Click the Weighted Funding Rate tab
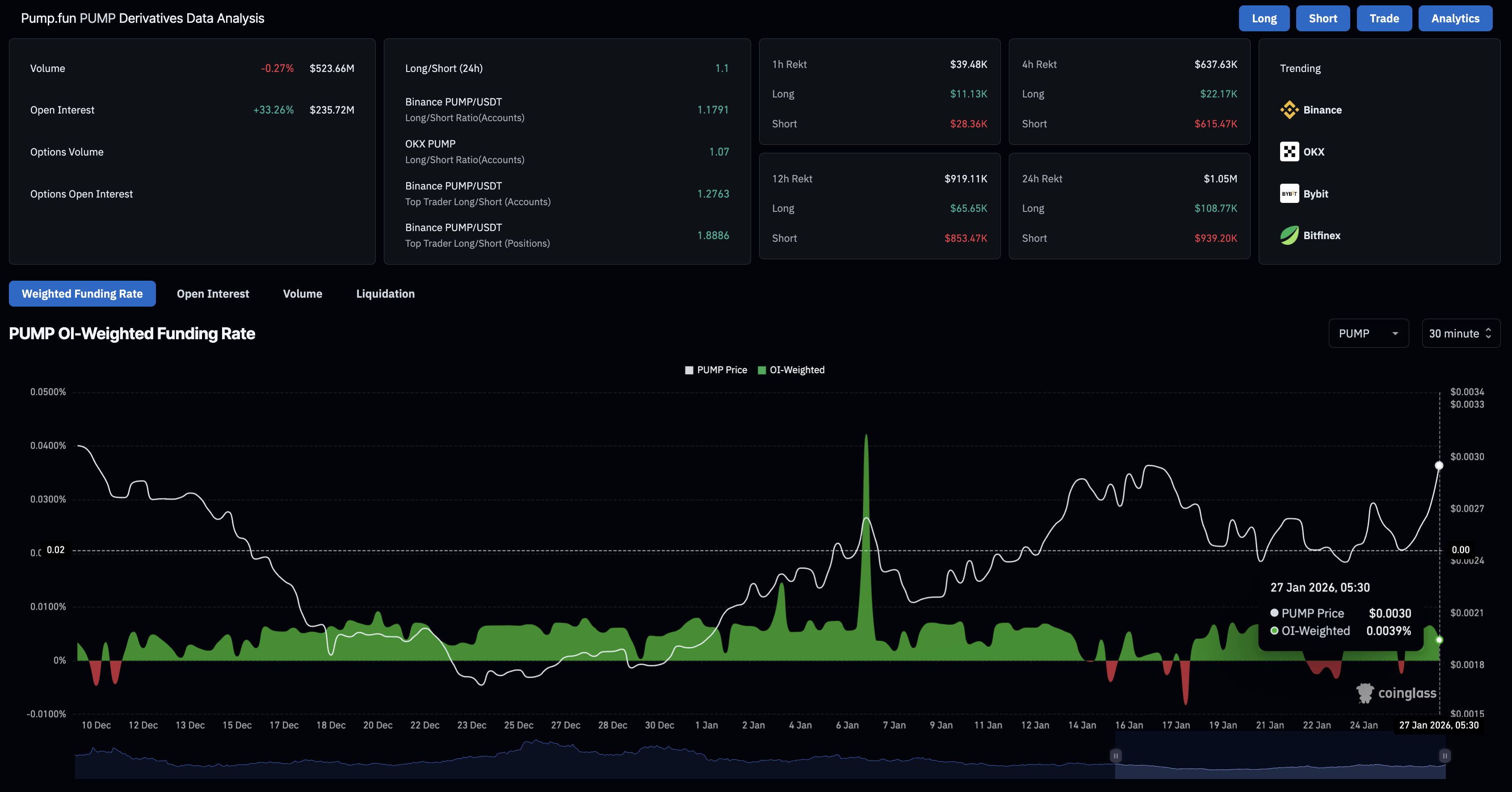1512x792 pixels. (x=82, y=294)
